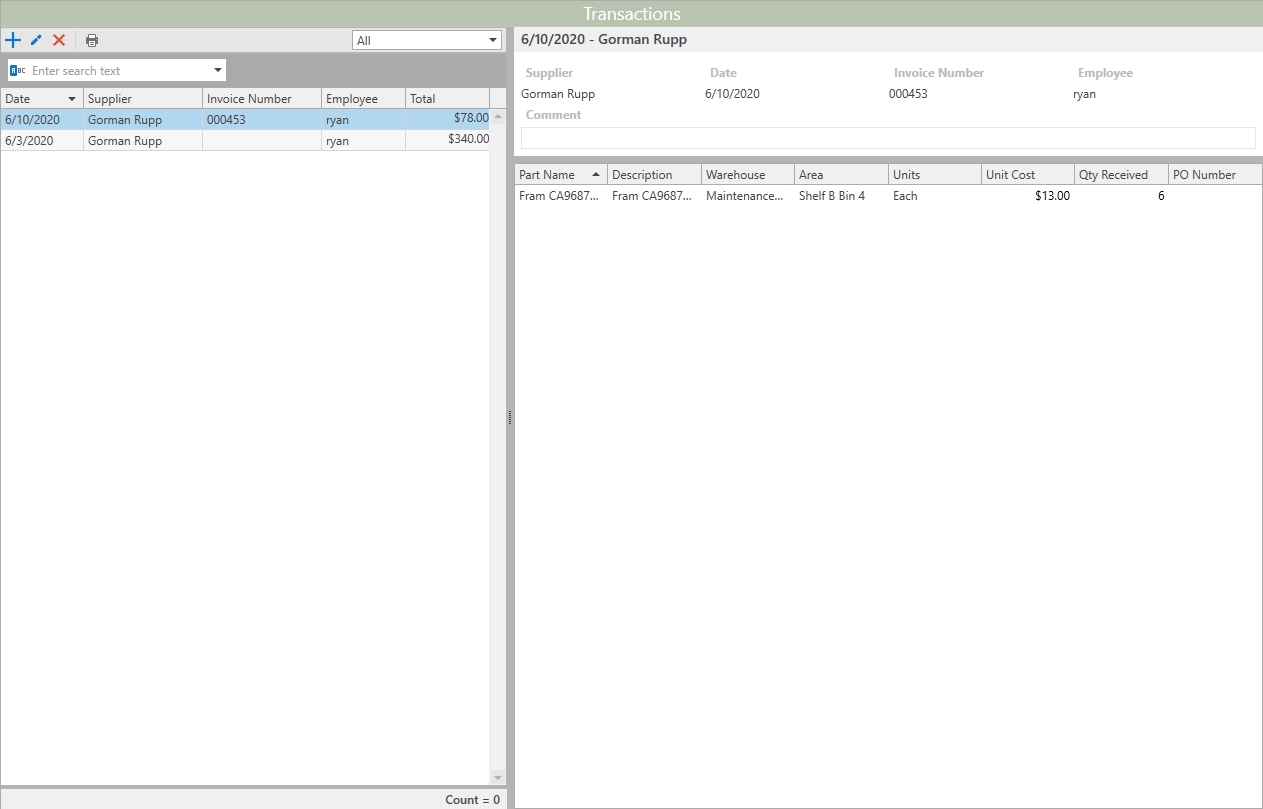1263x809 pixels.
Task: Expand the search text dropdown arrow
Action: coord(218,70)
